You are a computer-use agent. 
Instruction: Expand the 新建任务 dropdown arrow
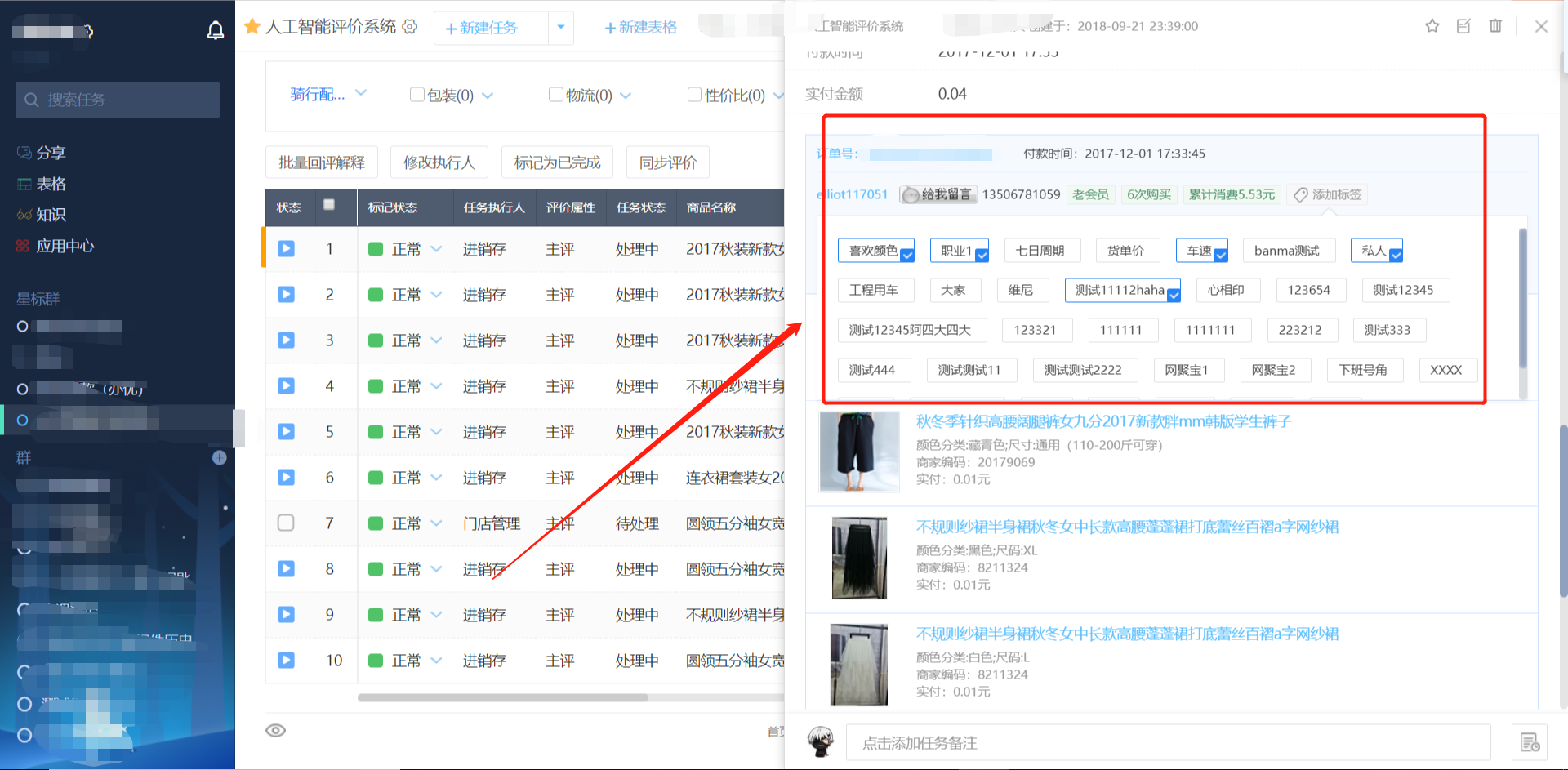[561, 27]
